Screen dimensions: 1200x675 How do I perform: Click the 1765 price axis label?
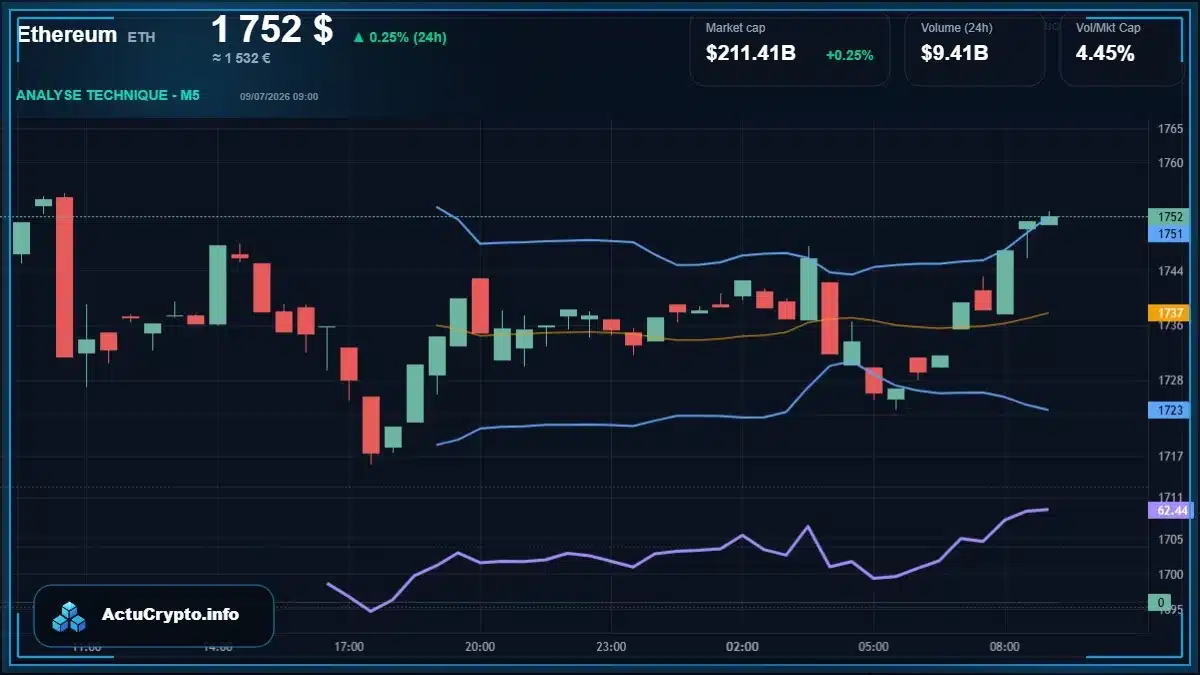(x=1170, y=130)
